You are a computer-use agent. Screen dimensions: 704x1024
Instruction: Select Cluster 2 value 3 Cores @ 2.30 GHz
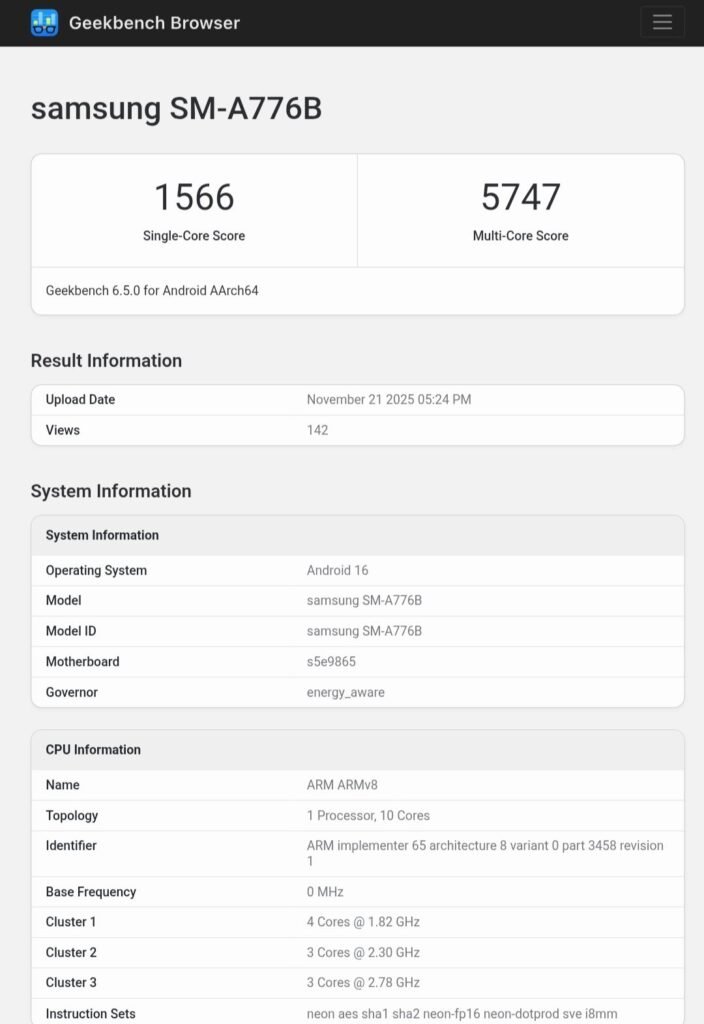(x=363, y=953)
